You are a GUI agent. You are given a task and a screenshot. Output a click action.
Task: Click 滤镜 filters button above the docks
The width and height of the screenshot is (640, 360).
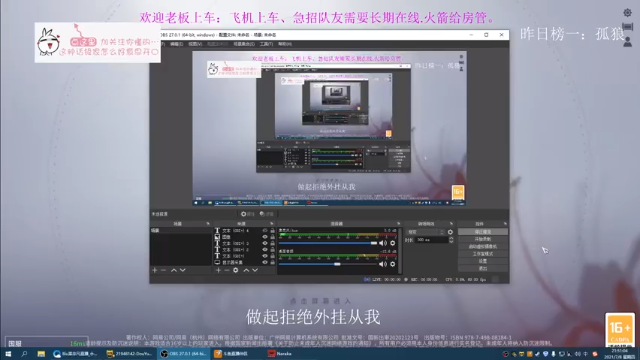click(x=267, y=214)
